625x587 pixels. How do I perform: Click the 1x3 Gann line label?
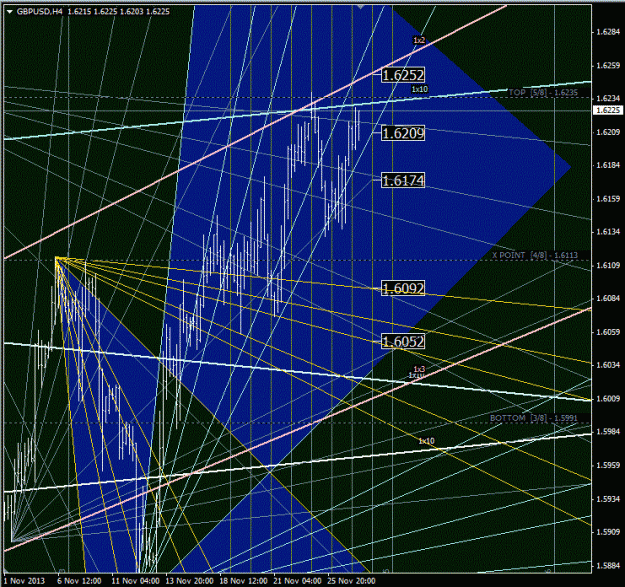coord(419,369)
